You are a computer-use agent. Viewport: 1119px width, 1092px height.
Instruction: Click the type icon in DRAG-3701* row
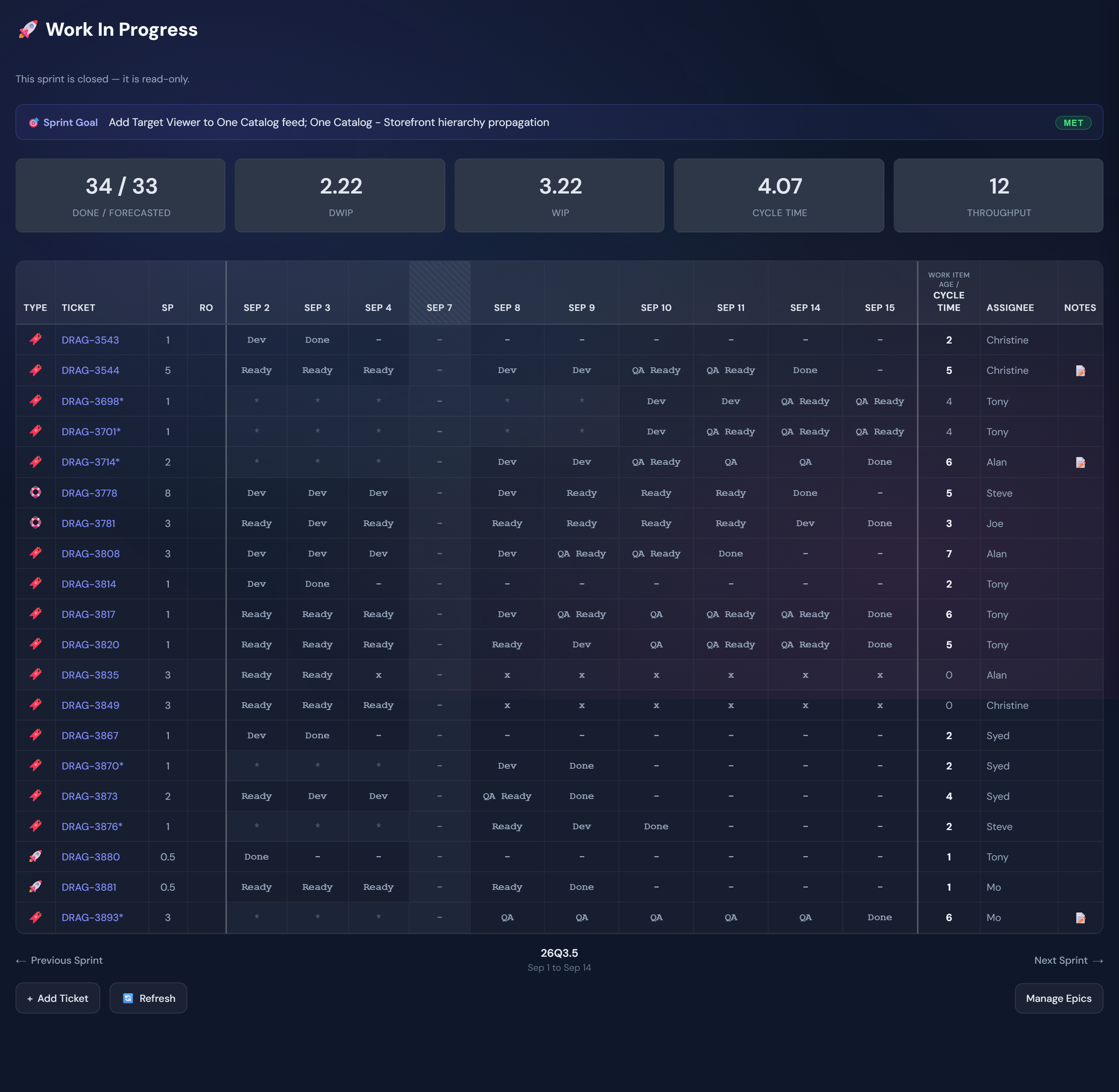click(36, 431)
